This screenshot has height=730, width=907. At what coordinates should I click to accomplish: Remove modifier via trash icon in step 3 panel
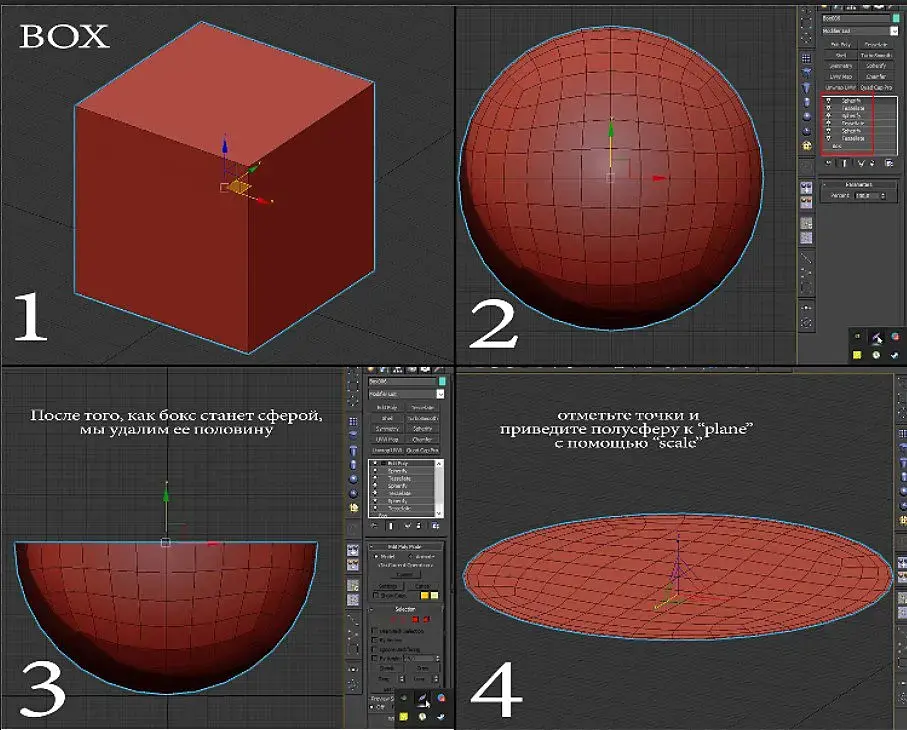point(419,526)
